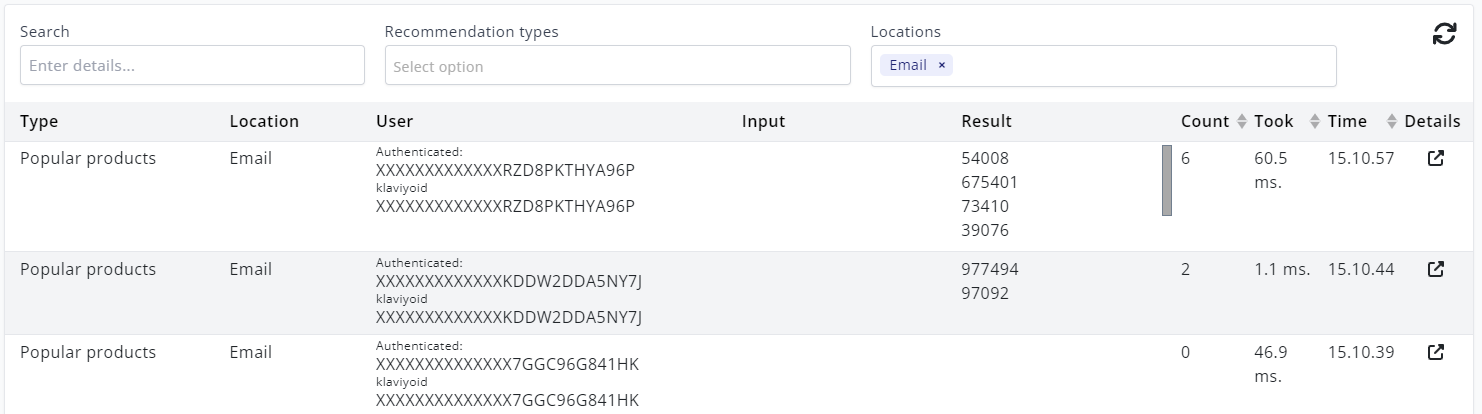Open details for the 15.10.39 row
1482x414 pixels.
coord(1435,352)
